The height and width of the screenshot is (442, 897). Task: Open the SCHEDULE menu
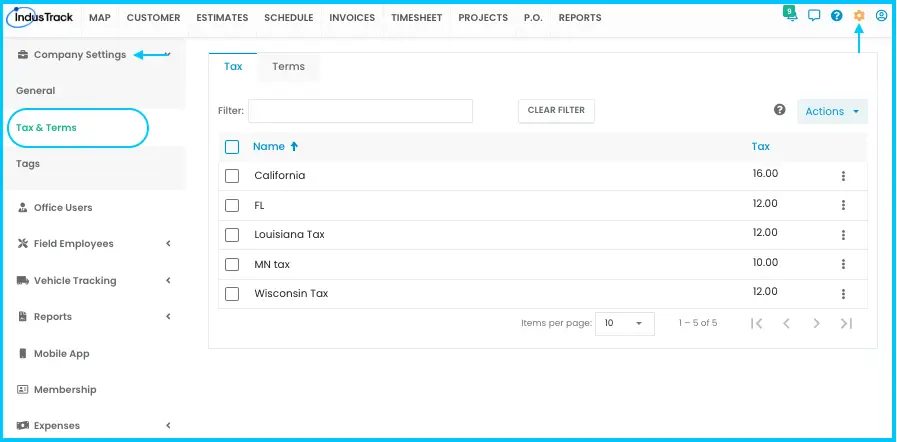(288, 18)
